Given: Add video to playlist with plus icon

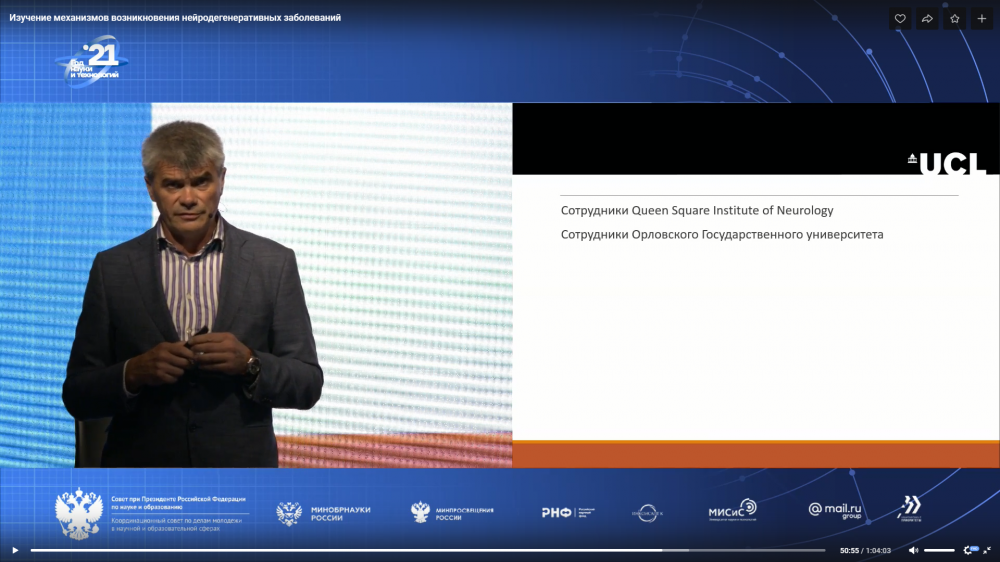Looking at the screenshot, I should click(x=982, y=18).
